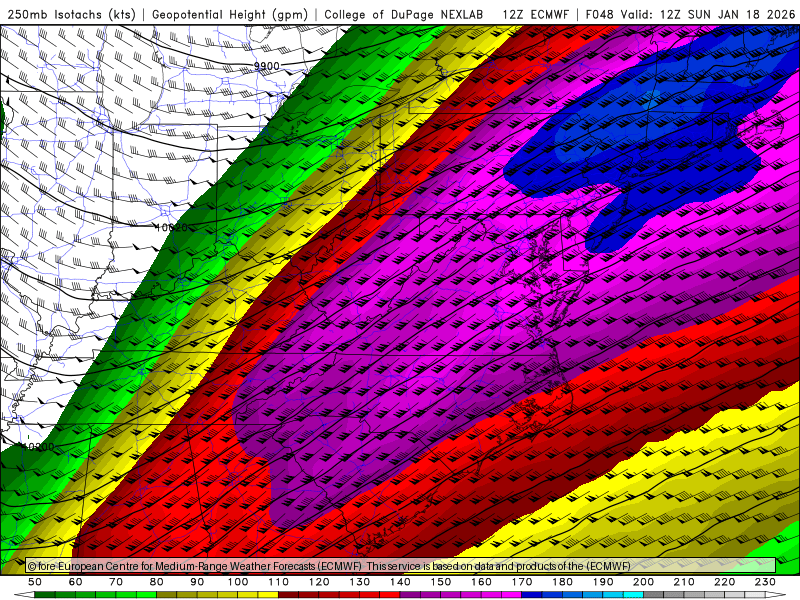The height and width of the screenshot is (600, 800).
Task: Click the 80 kts legend value
Action: tap(157, 582)
